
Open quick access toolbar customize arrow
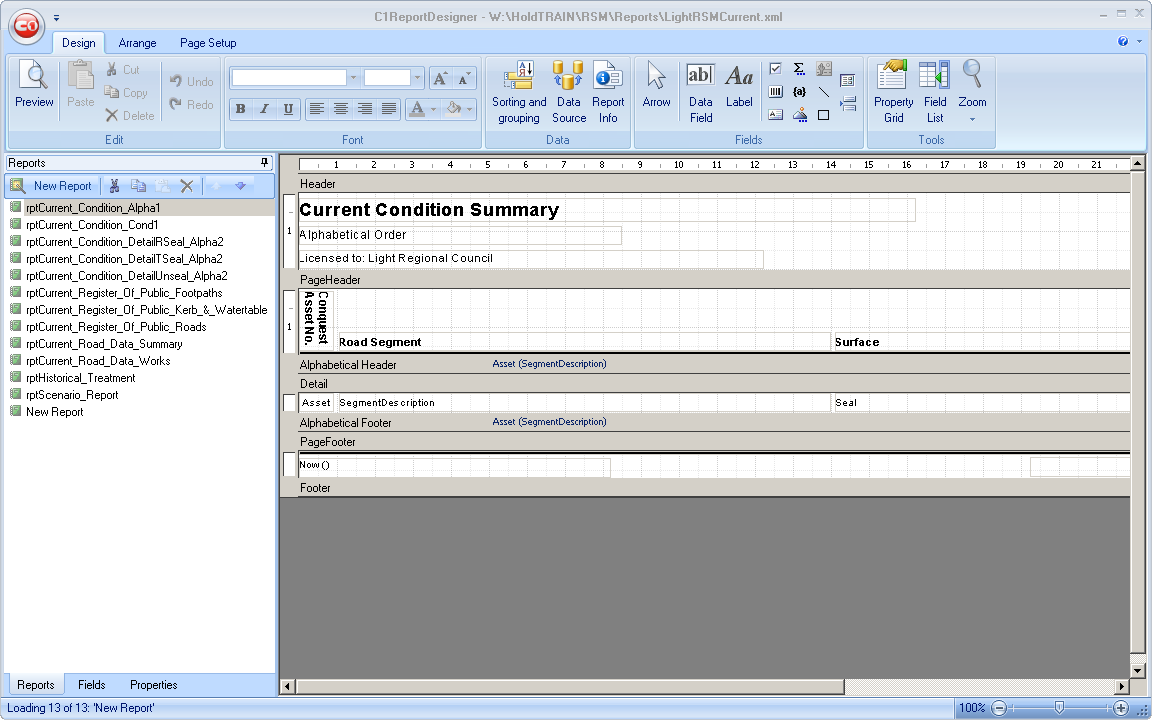pyautogui.click(x=57, y=18)
